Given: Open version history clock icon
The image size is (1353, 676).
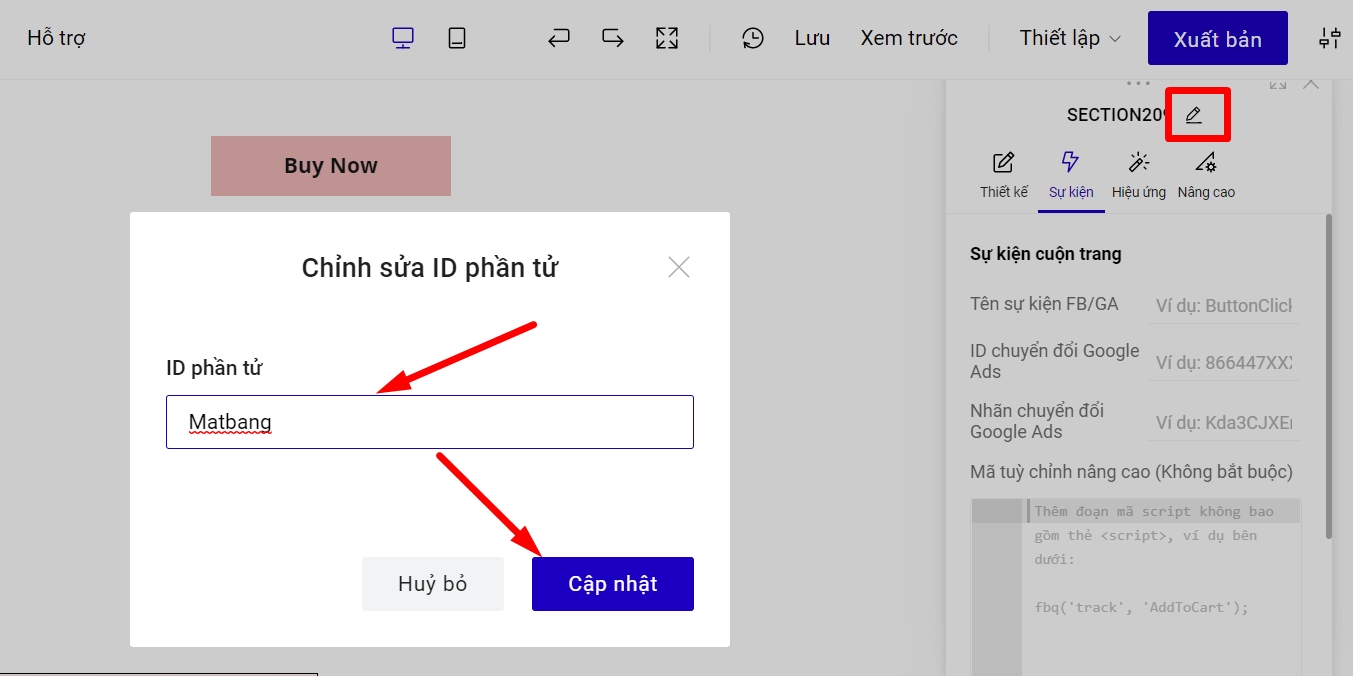Looking at the screenshot, I should (753, 38).
